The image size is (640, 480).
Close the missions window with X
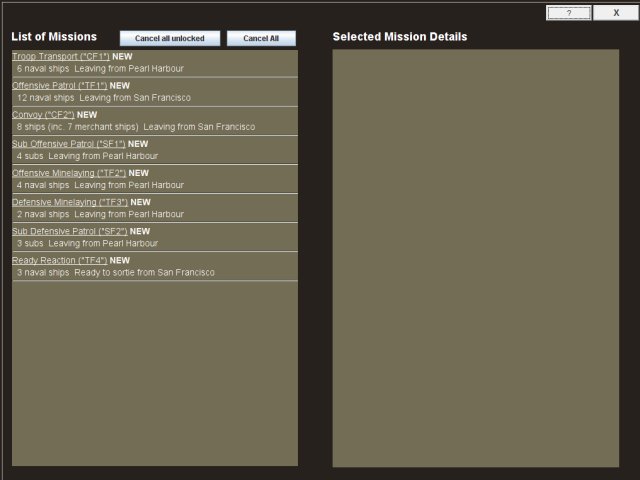[x=615, y=13]
